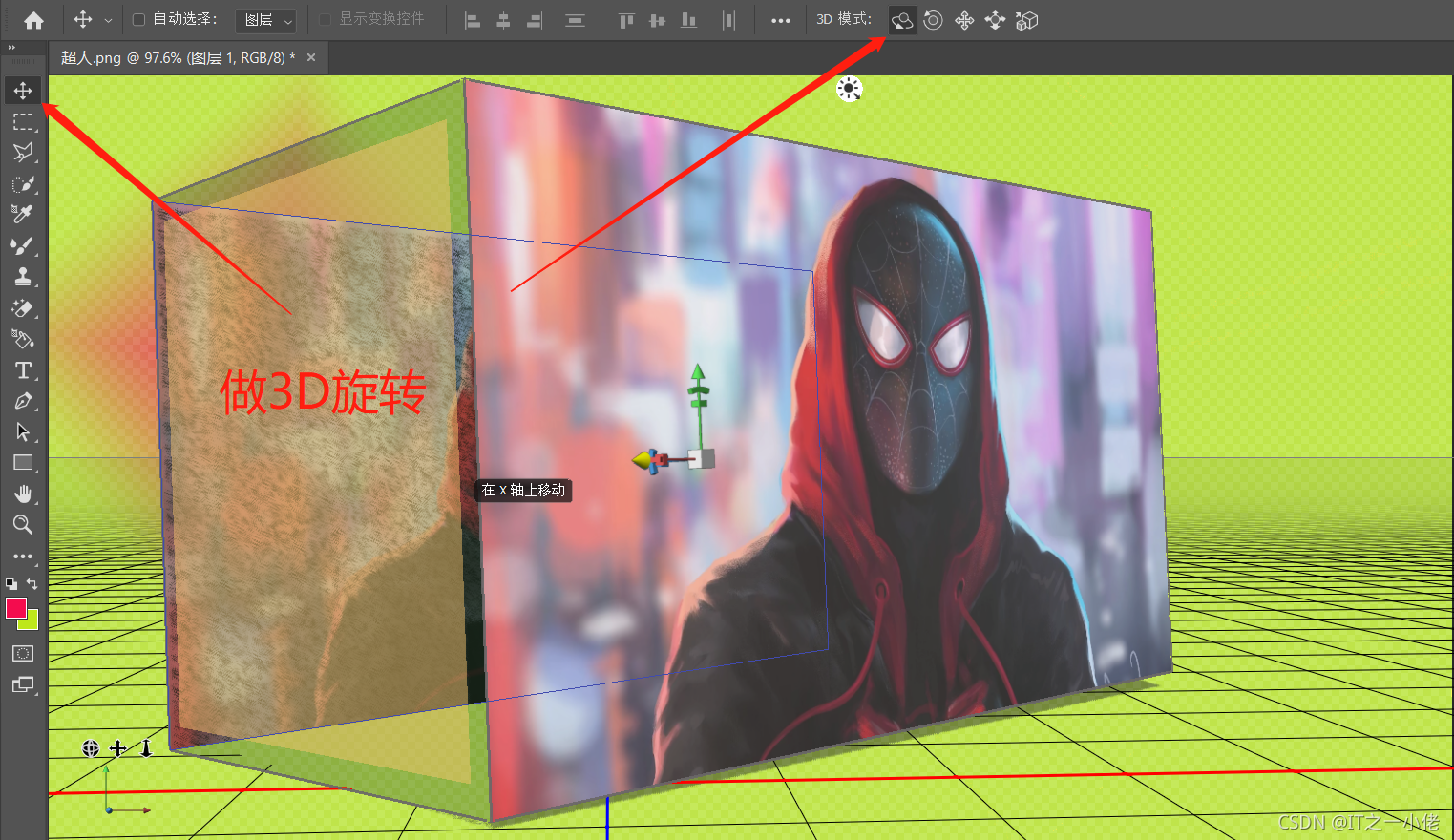
Task: Align top edges in options bar
Action: coord(626,20)
